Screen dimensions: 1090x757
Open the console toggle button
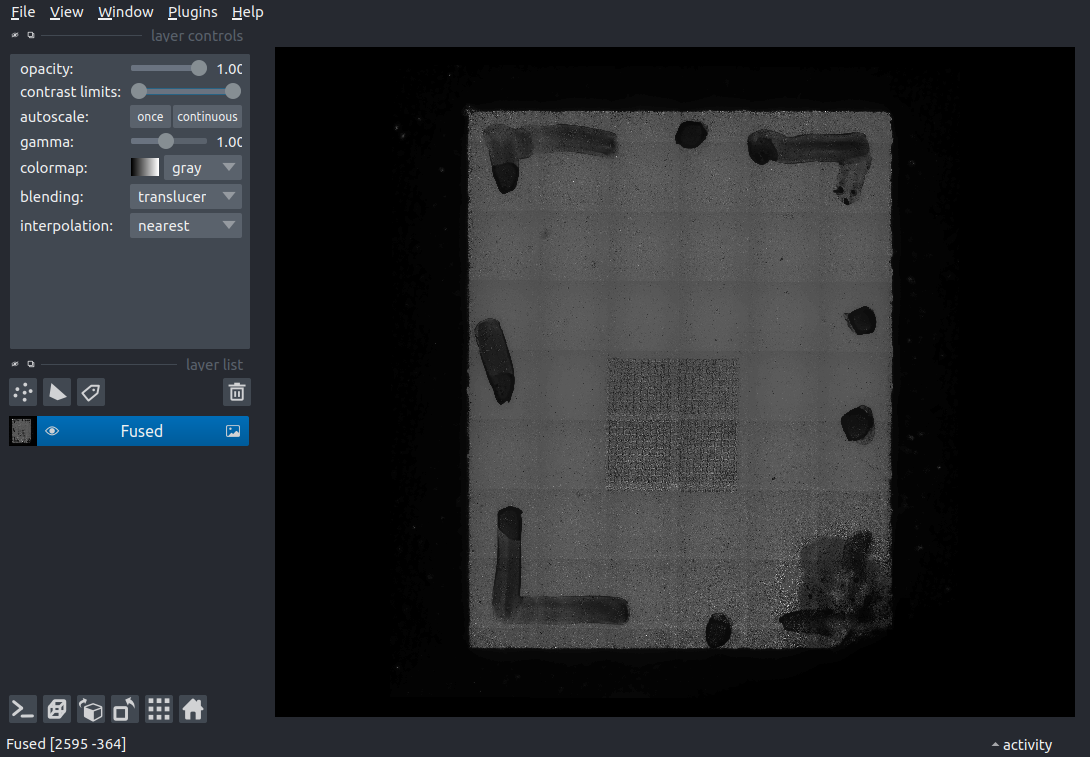coord(23,709)
